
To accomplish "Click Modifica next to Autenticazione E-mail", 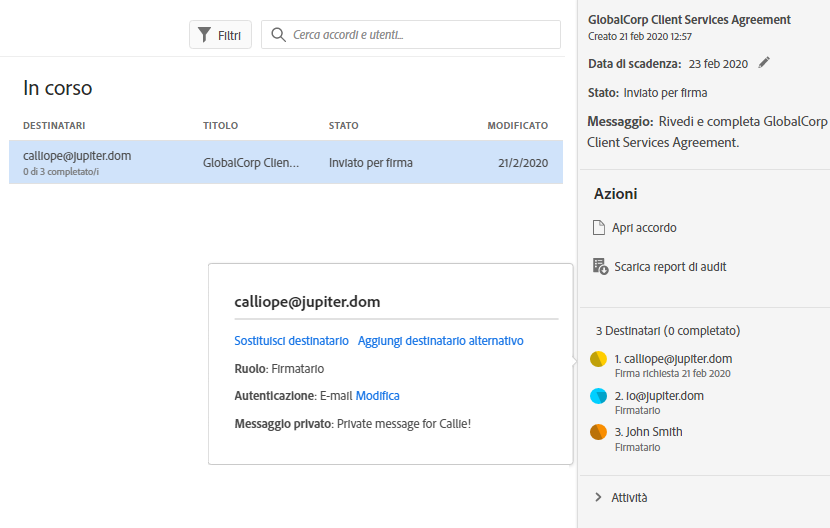I will (377, 396).
